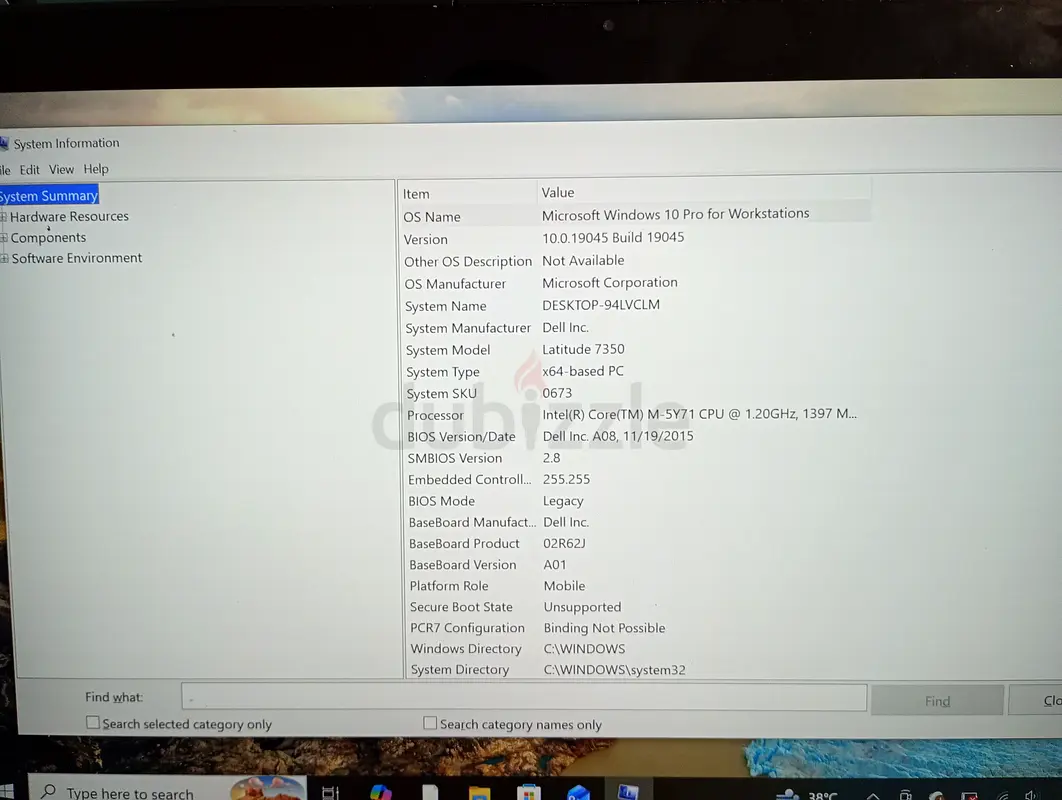Click the value Latitude 7350
Screen dimensions: 1062x800
coord(583,350)
